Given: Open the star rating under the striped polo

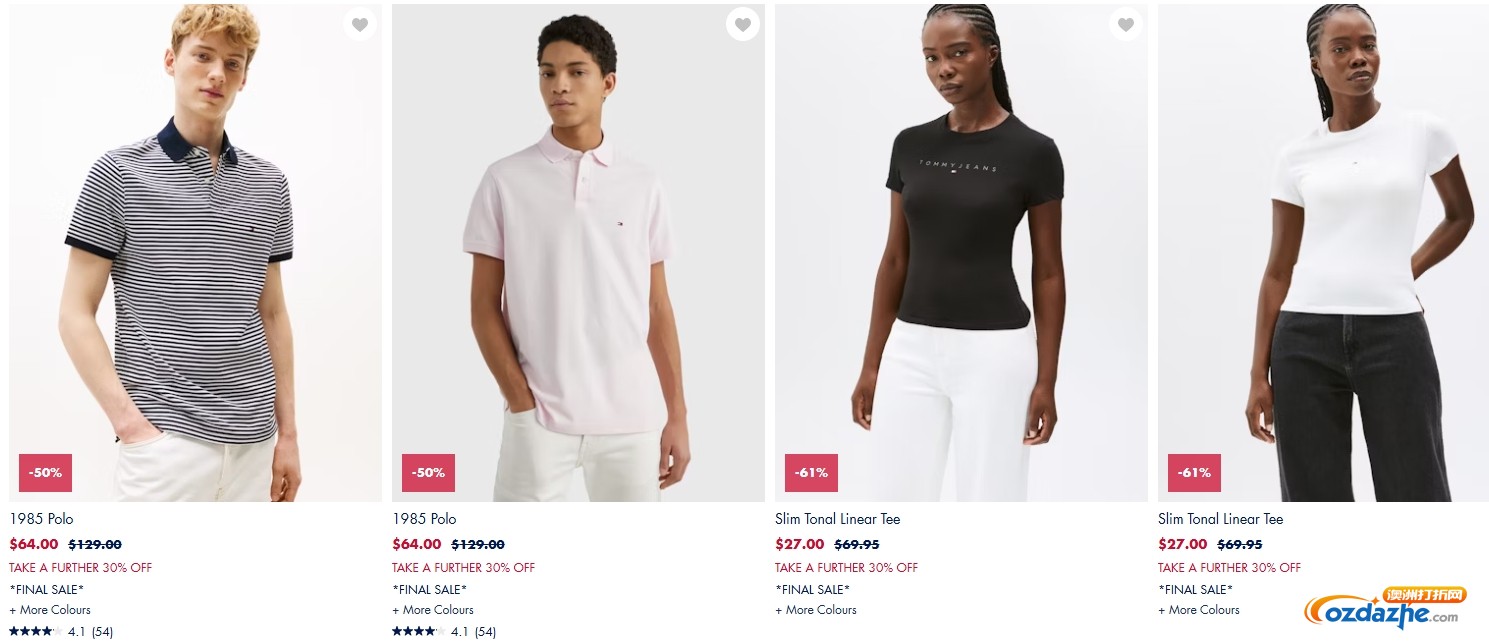Looking at the screenshot, I should (61, 632).
